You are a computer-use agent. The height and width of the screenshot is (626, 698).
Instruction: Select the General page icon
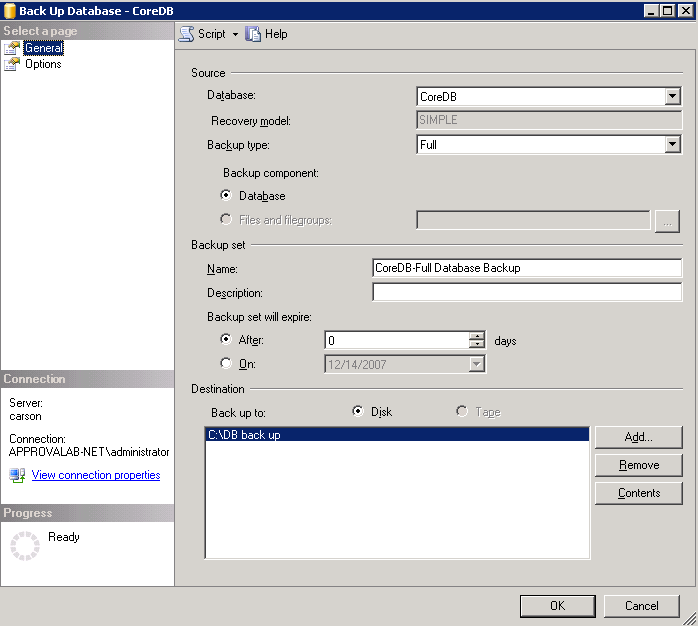coord(12,48)
